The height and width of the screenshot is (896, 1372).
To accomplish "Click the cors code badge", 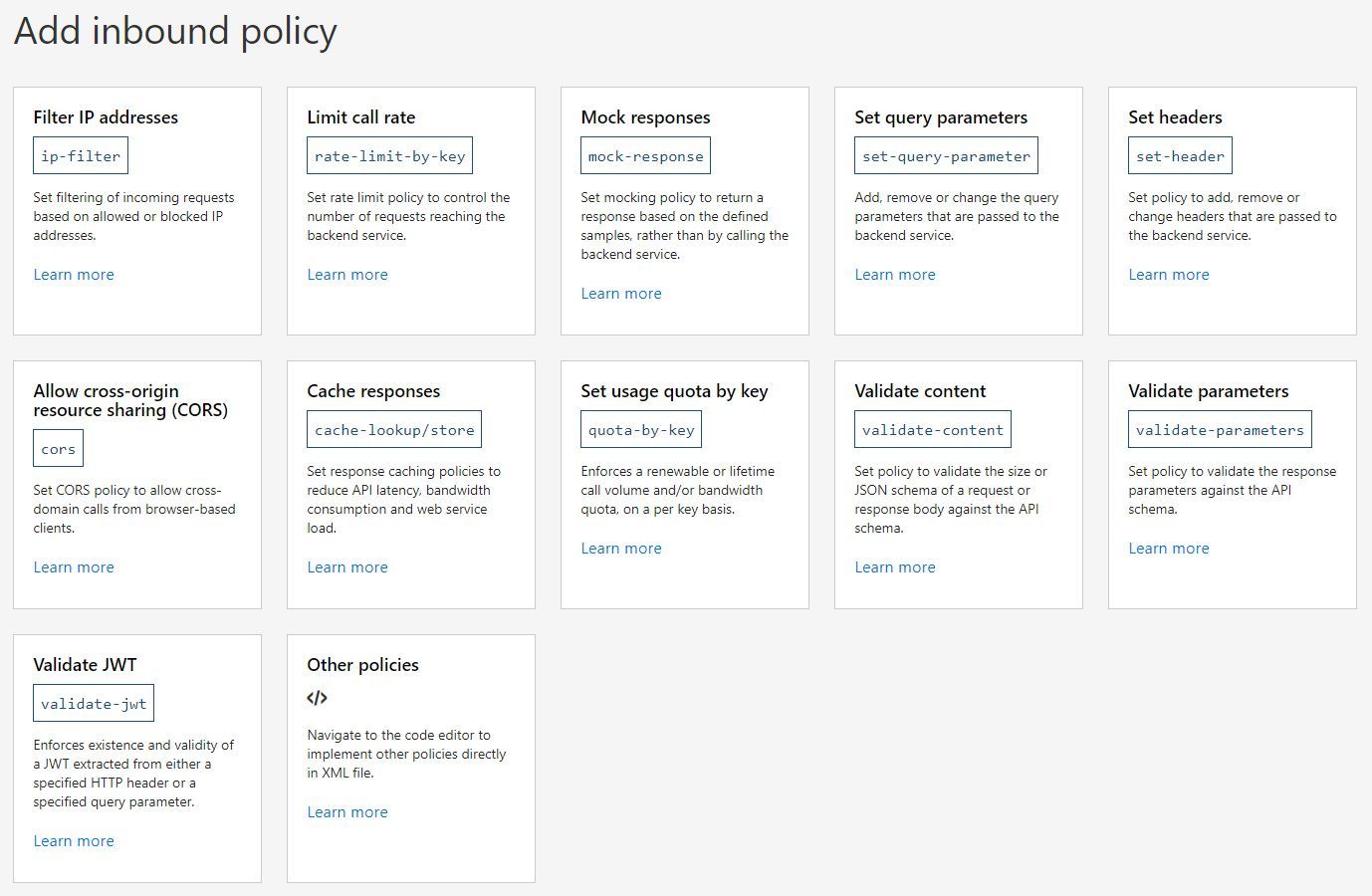I will [57, 448].
